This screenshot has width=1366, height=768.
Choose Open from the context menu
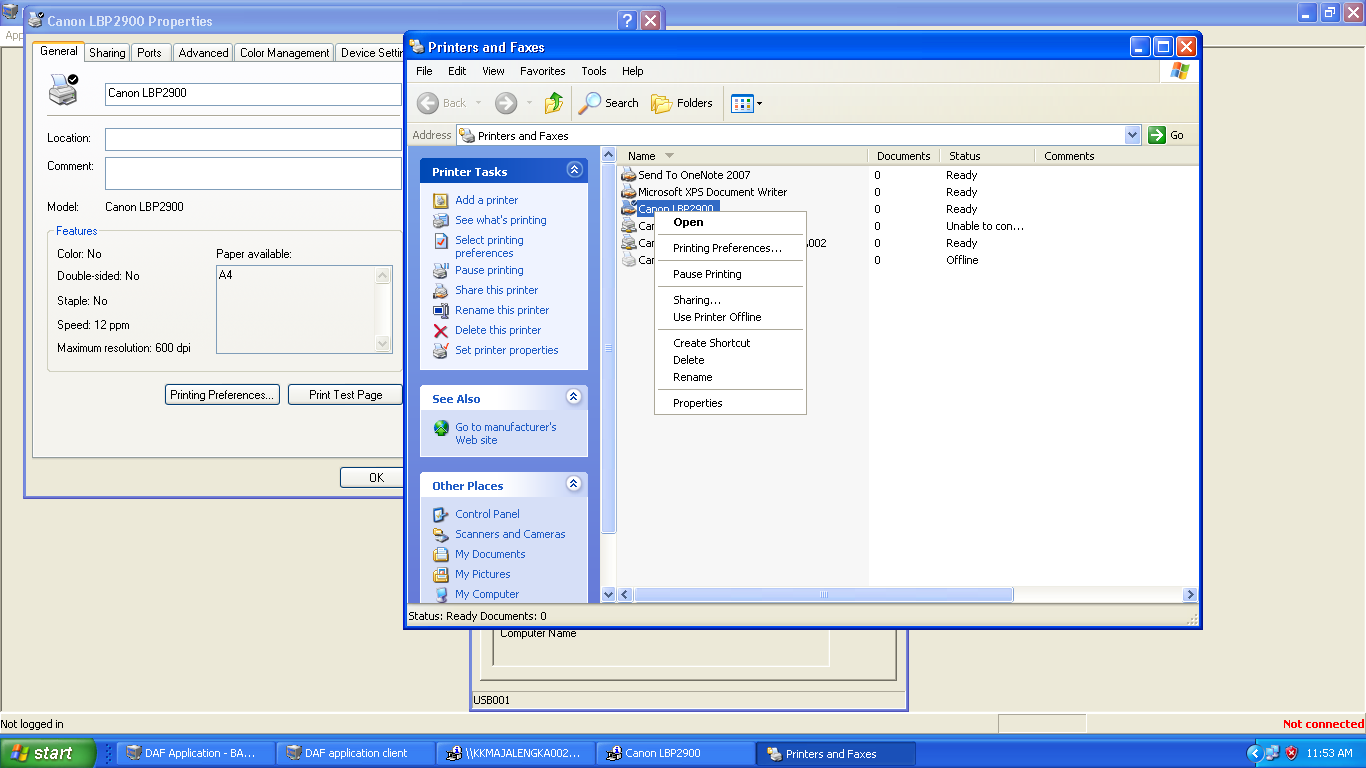730,223
